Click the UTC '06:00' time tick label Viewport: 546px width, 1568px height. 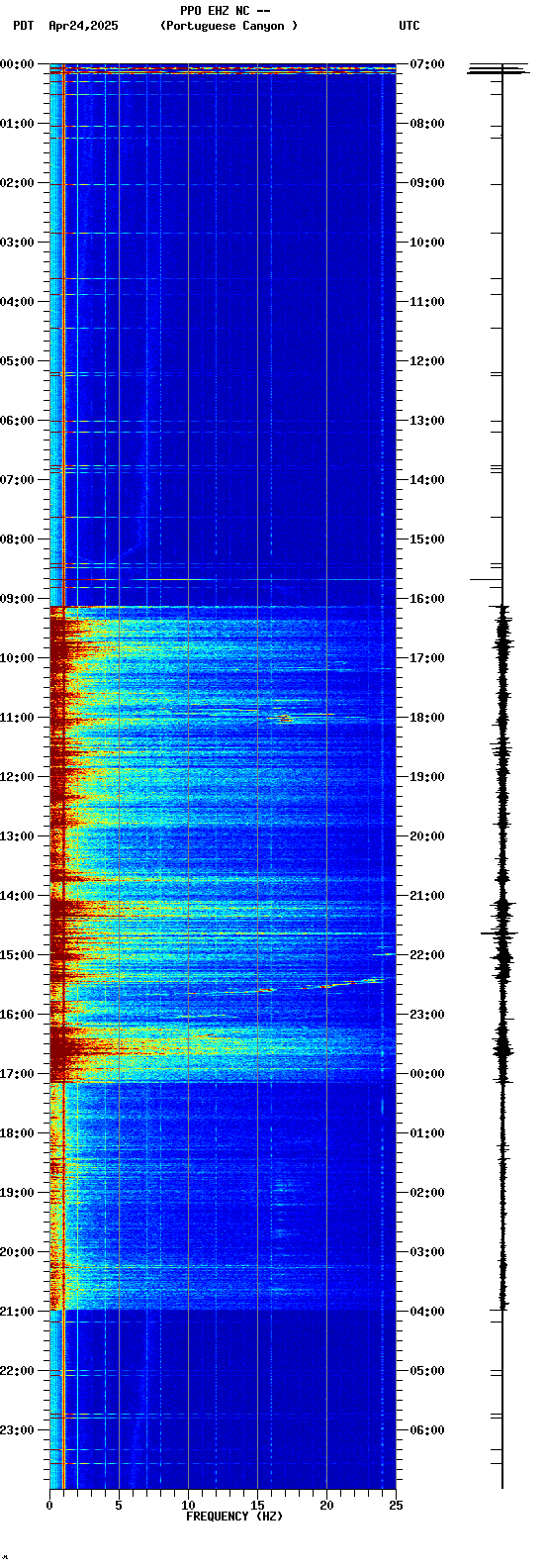pos(427,1430)
